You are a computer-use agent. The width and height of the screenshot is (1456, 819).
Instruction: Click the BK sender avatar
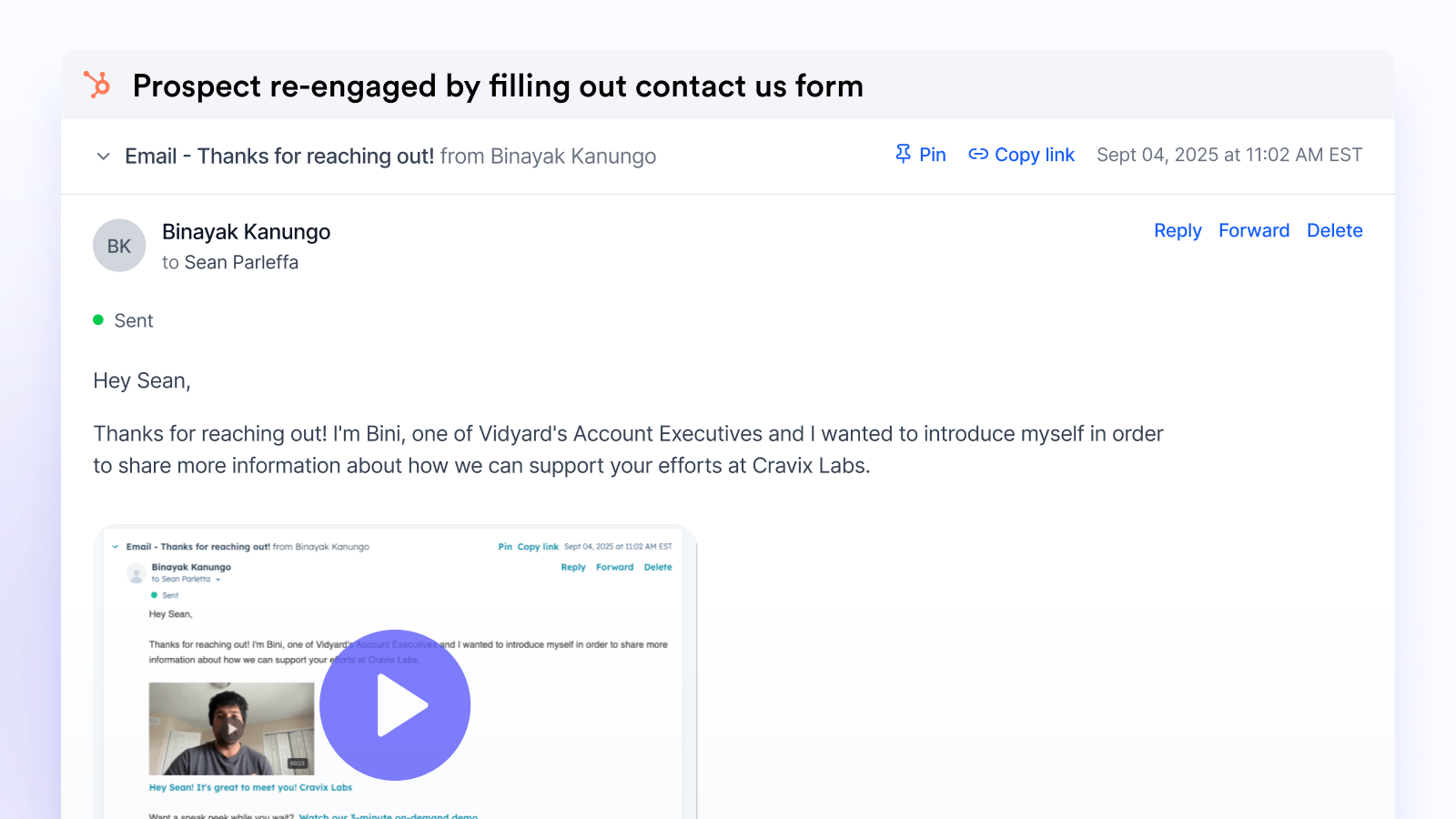pos(119,246)
